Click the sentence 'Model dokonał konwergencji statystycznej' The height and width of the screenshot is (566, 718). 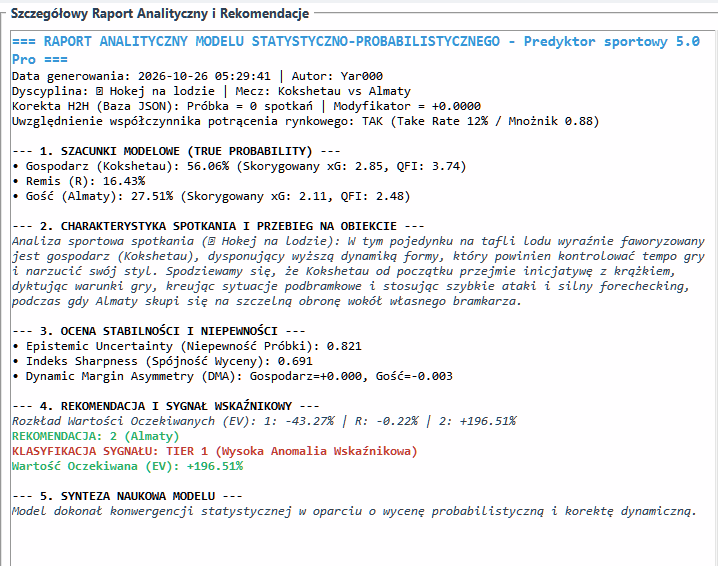point(354,512)
